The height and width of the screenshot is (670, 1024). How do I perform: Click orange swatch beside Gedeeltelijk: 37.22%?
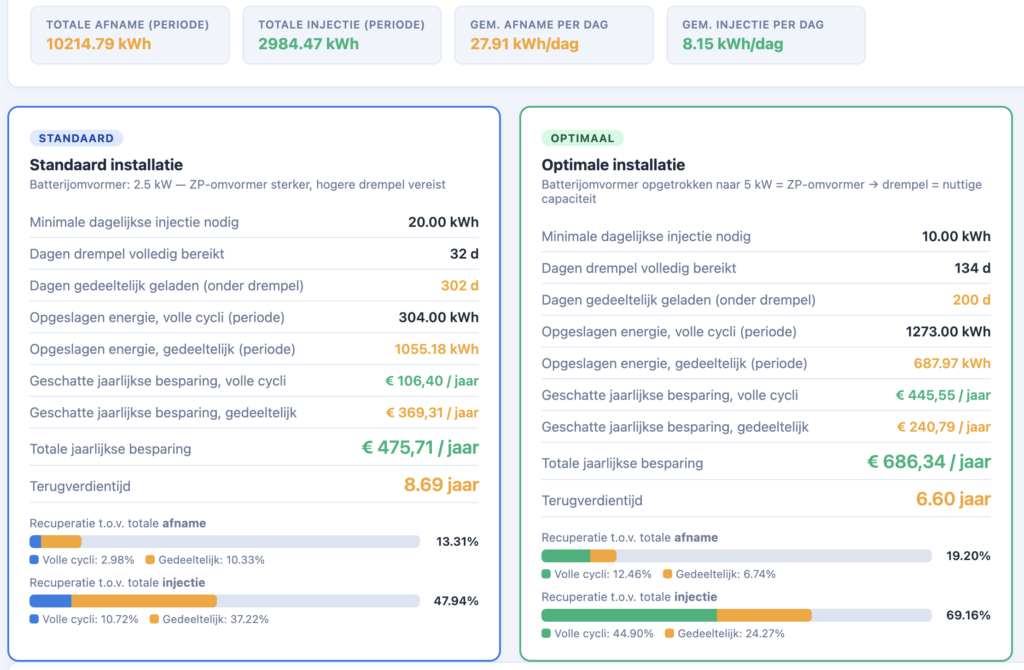point(155,619)
